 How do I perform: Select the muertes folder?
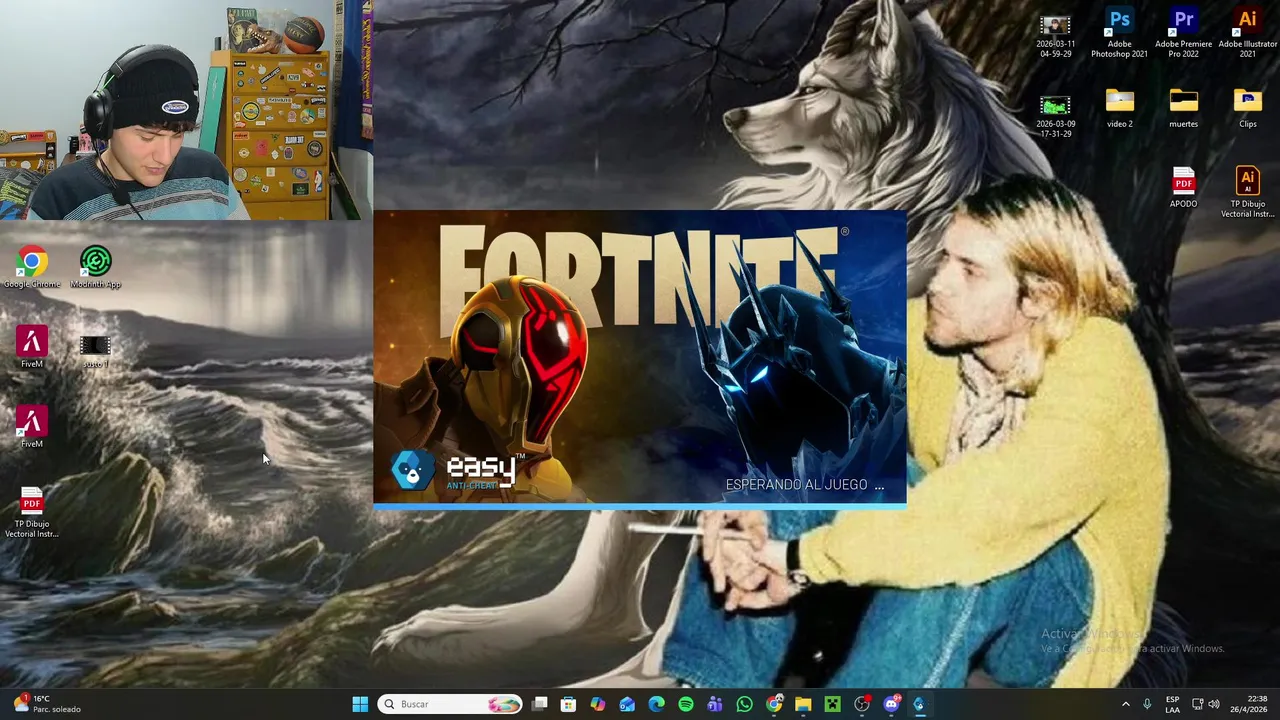coord(1183,108)
